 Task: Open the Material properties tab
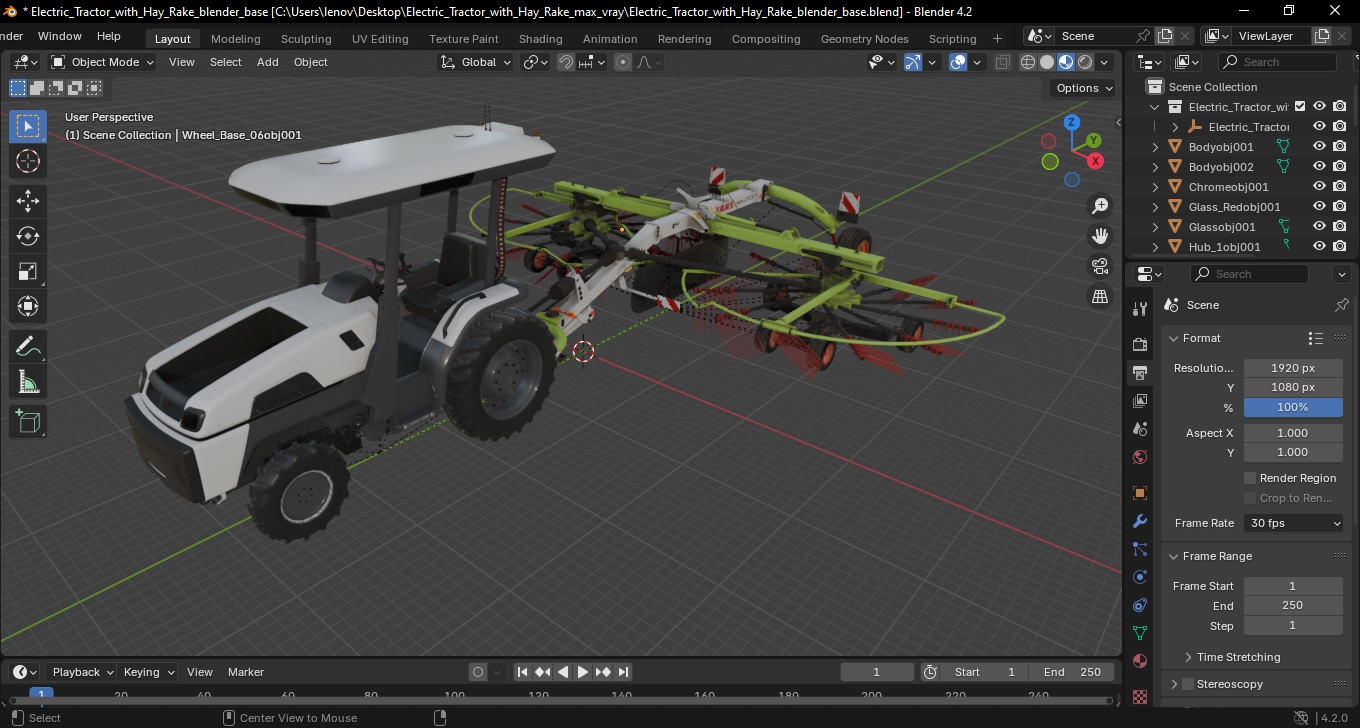pyautogui.click(x=1139, y=661)
